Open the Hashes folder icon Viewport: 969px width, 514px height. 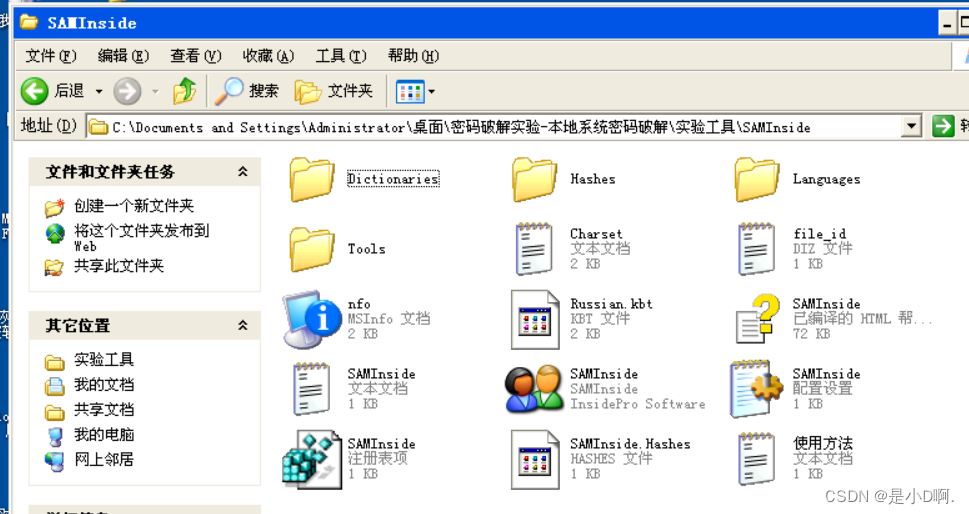click(534, 179)
